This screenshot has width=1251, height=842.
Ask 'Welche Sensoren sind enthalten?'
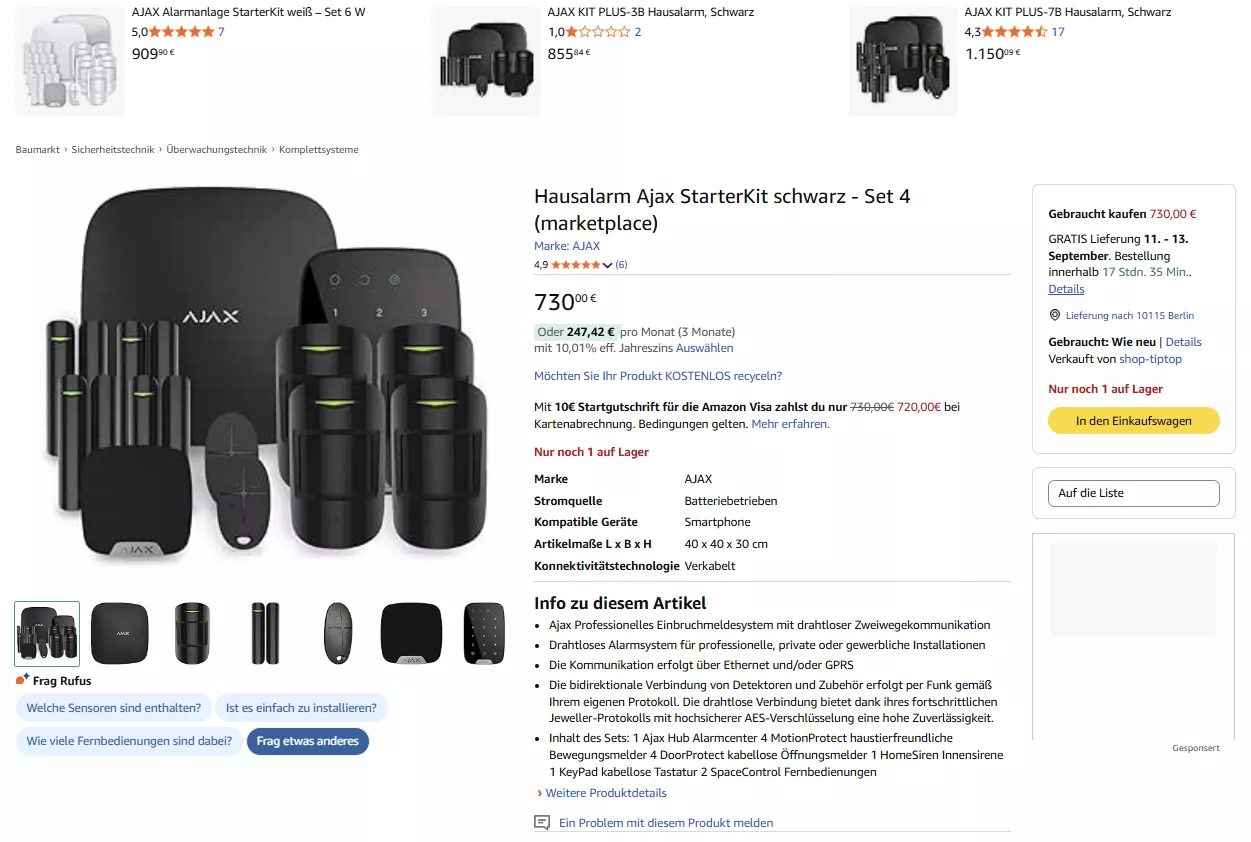114,708
